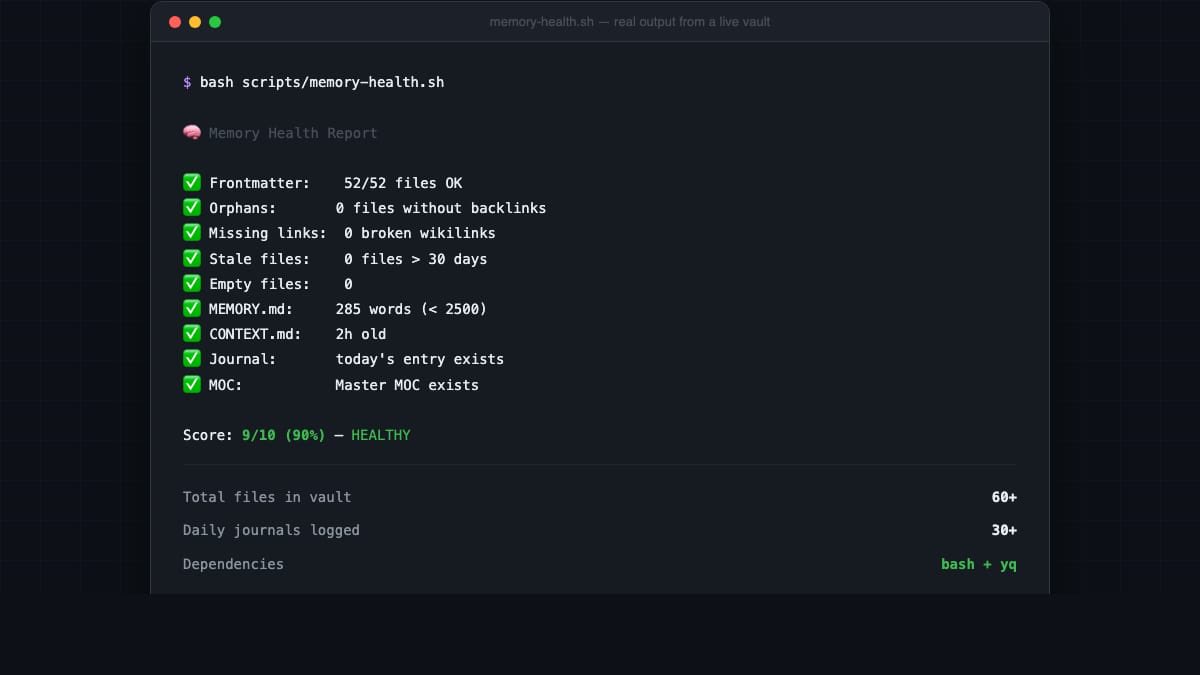Image resolution: width=1200 pixels, height=675 pixels.
Task: Select the text 0 files > 30 days
Action: tap(416, 259)
